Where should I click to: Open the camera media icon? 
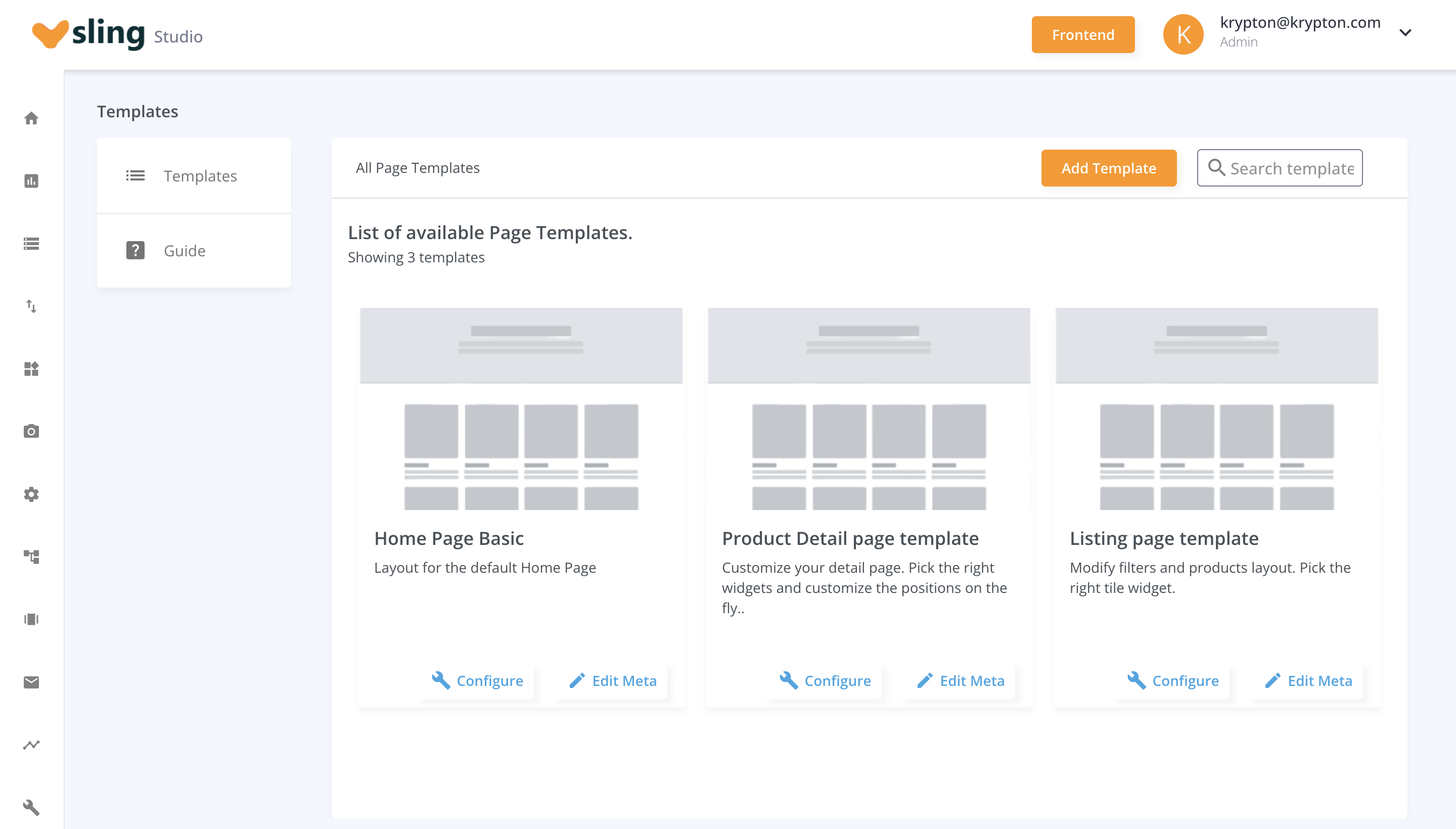31,431
